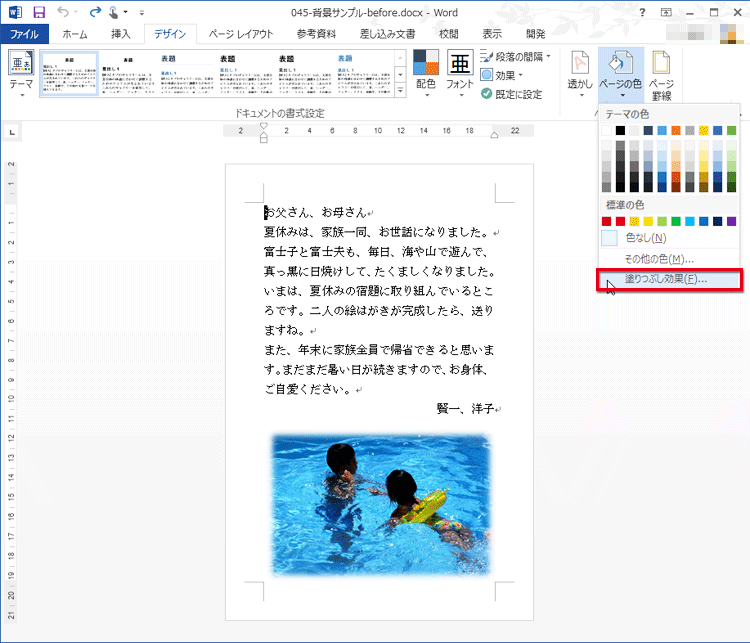
Task: Pick the orange theme color swatch
Action: [x=675, y=131]
